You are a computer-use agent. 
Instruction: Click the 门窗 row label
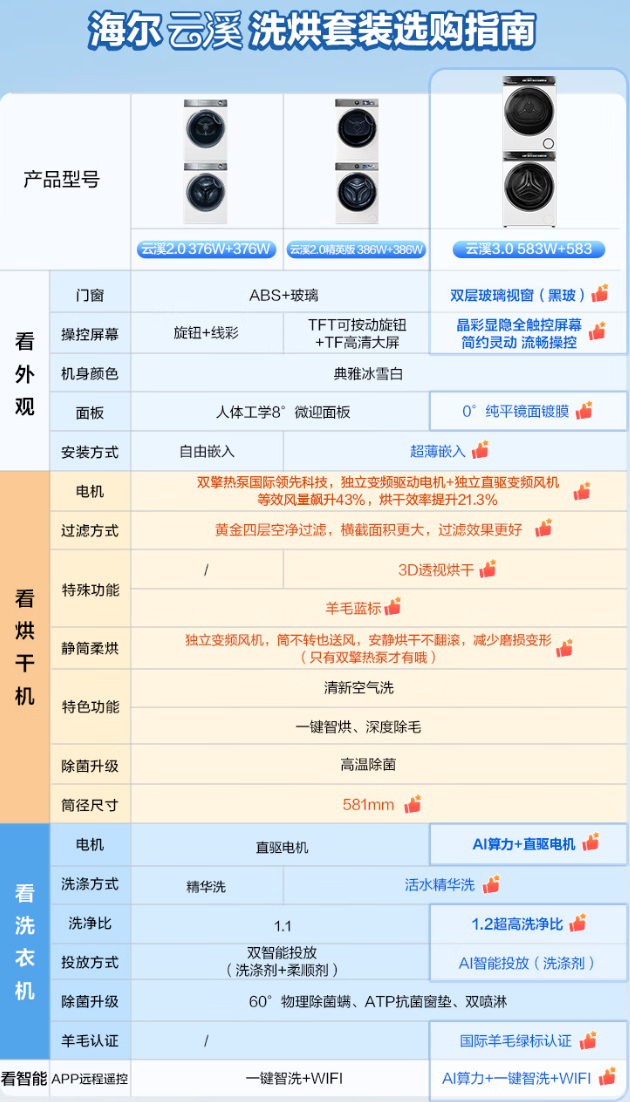coord(89,295)
